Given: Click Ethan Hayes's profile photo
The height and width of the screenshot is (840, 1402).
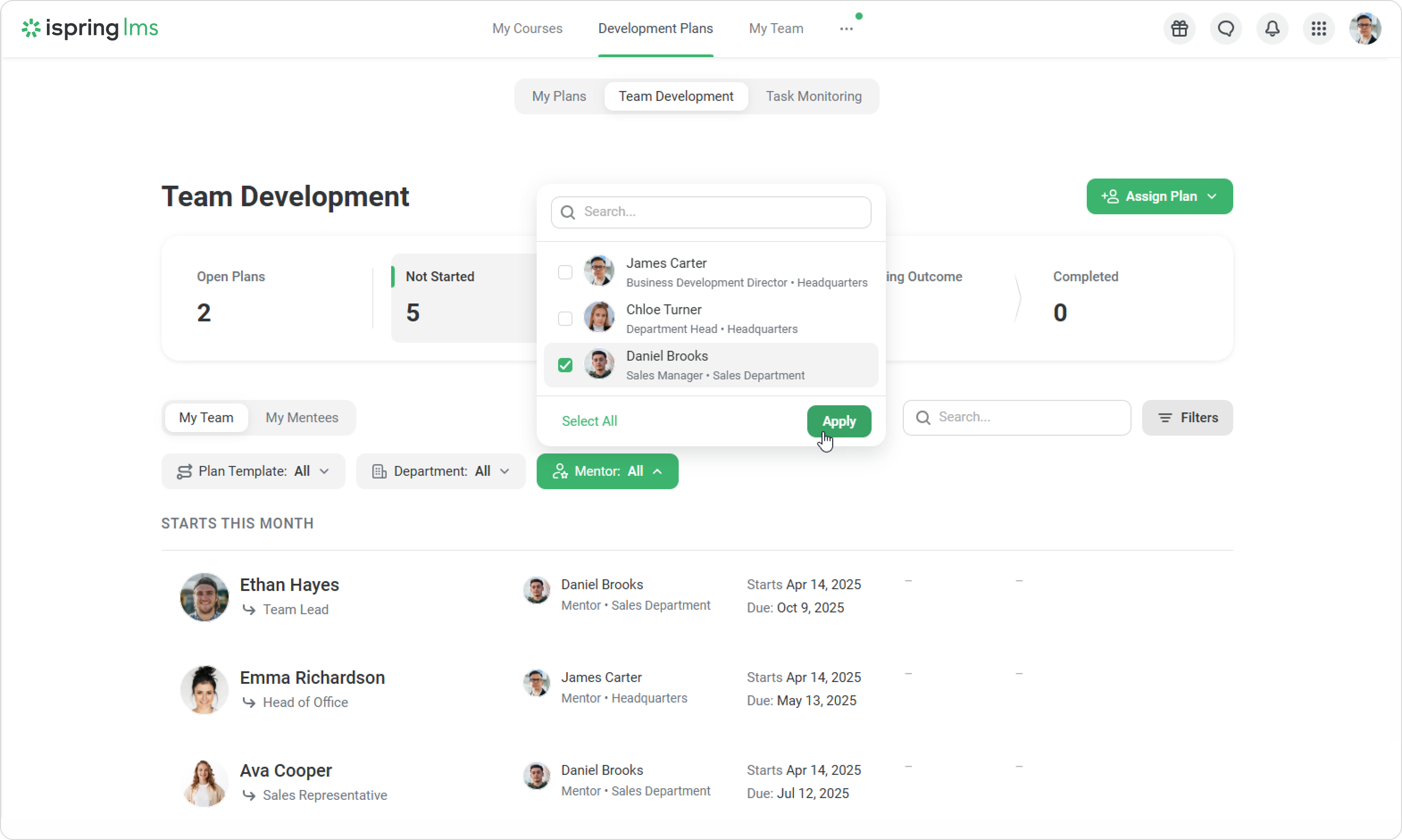Looking at the screenshot, I should coord(204,597).
